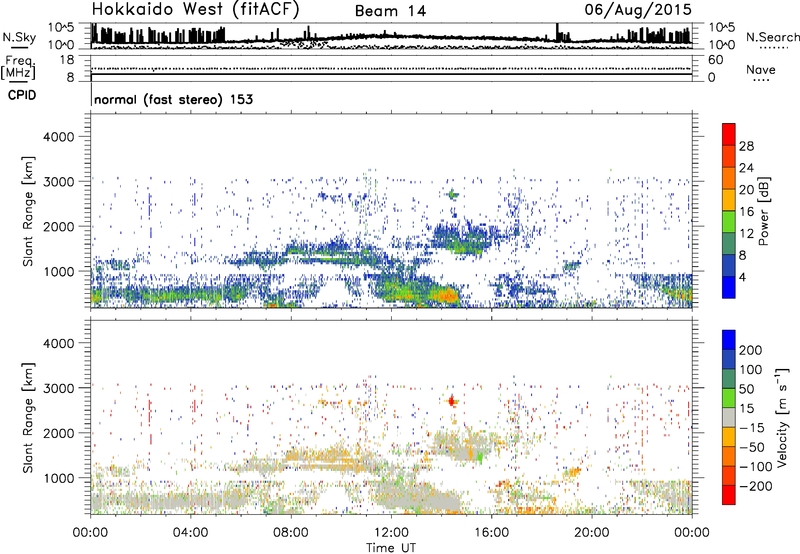Image resolution: width=800 pixels, height=554 pixels.
Task: Click the '16' tick on the Power colorbar
Action: [x=746, y=212]
